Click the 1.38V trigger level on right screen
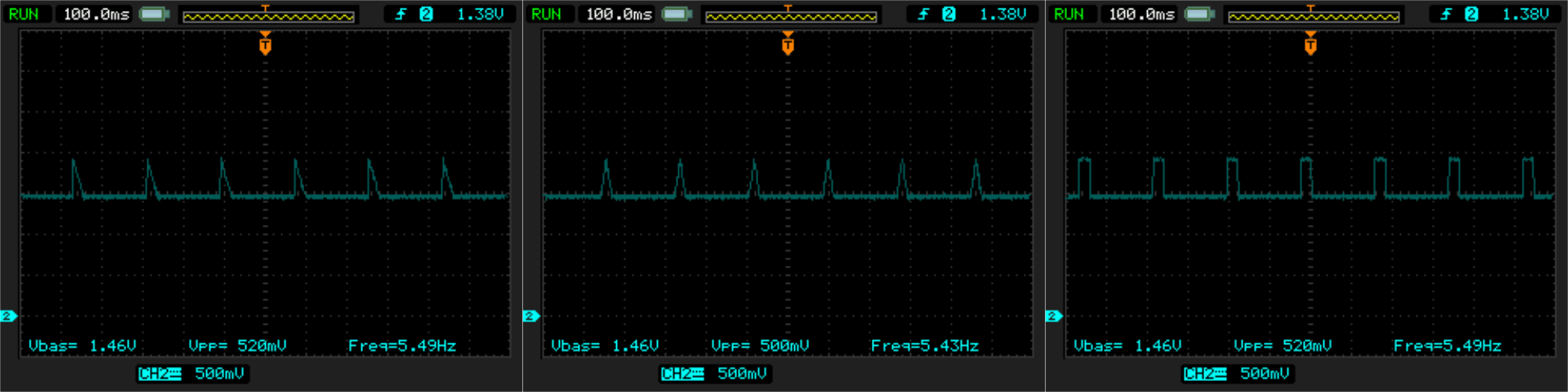 tap(1526, 14)
